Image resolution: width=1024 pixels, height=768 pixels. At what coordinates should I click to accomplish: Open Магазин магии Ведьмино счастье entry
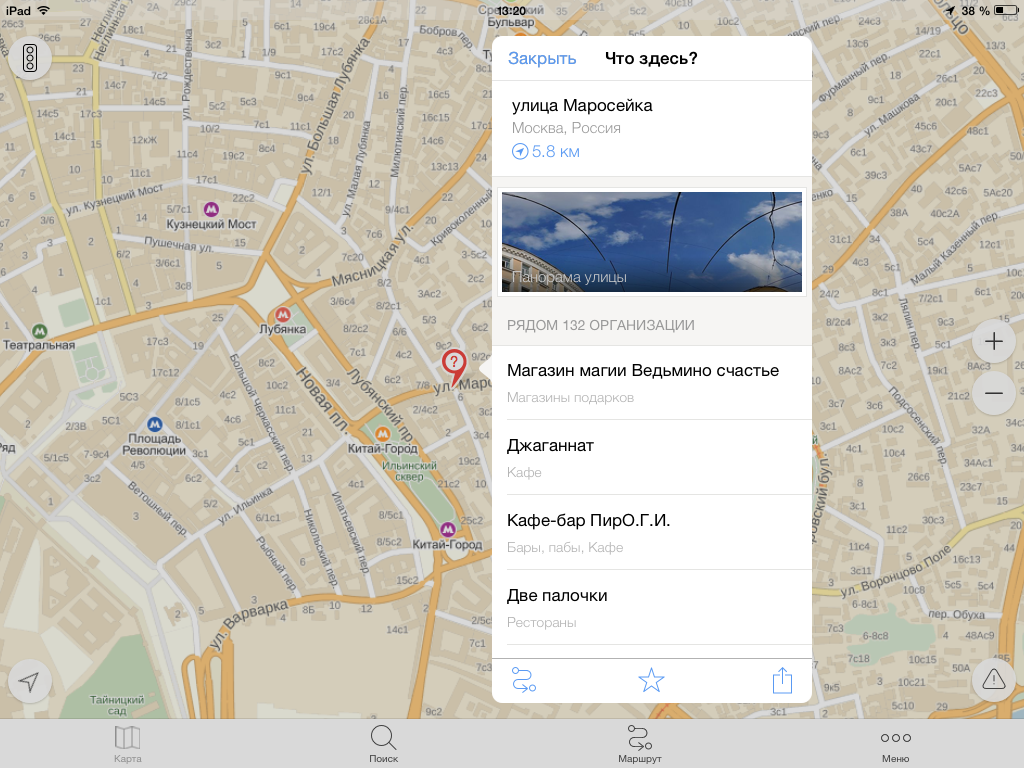click(652, 383)
